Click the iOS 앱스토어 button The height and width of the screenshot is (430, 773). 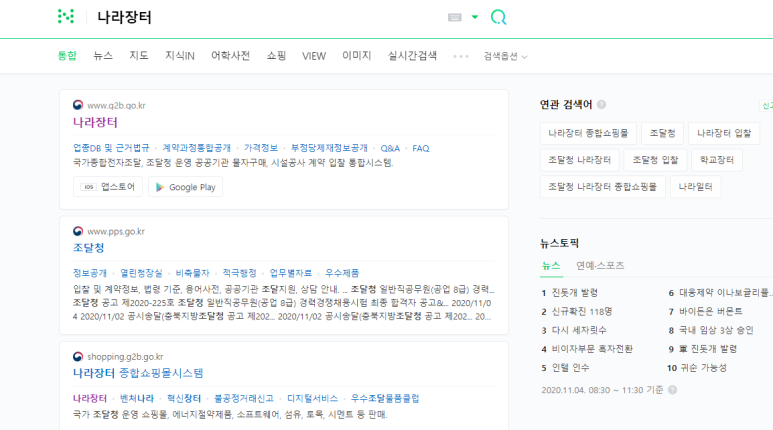tap(108, 187)
